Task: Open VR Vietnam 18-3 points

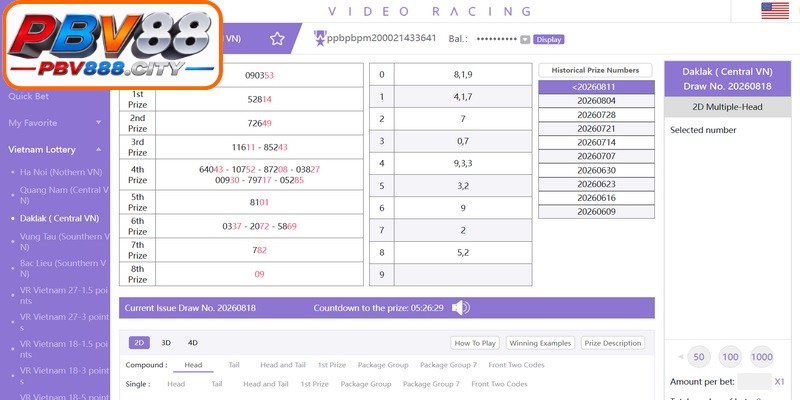Action: tap(64, 376)
